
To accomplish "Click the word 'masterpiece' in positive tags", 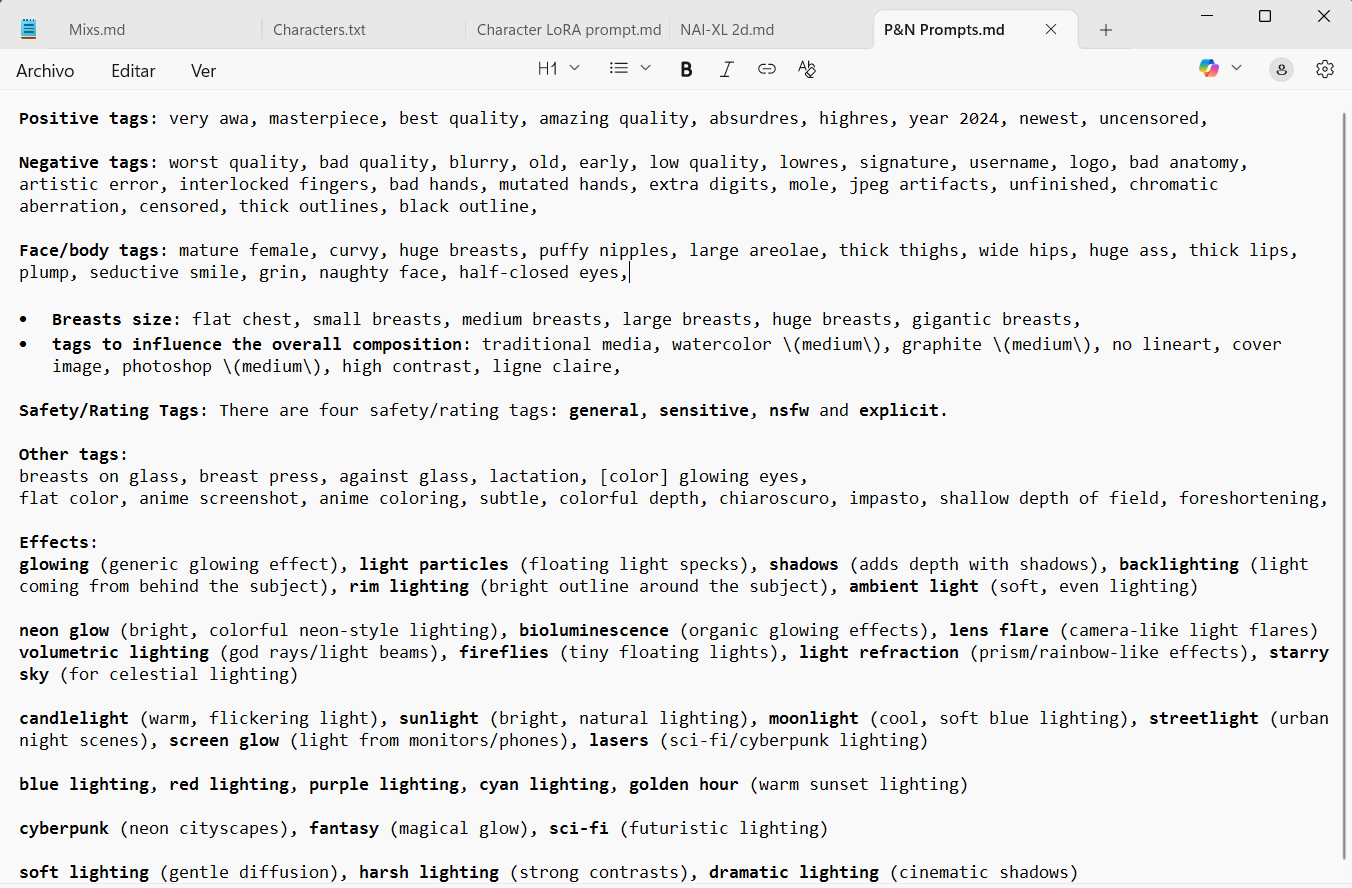I will pos(324,118).
